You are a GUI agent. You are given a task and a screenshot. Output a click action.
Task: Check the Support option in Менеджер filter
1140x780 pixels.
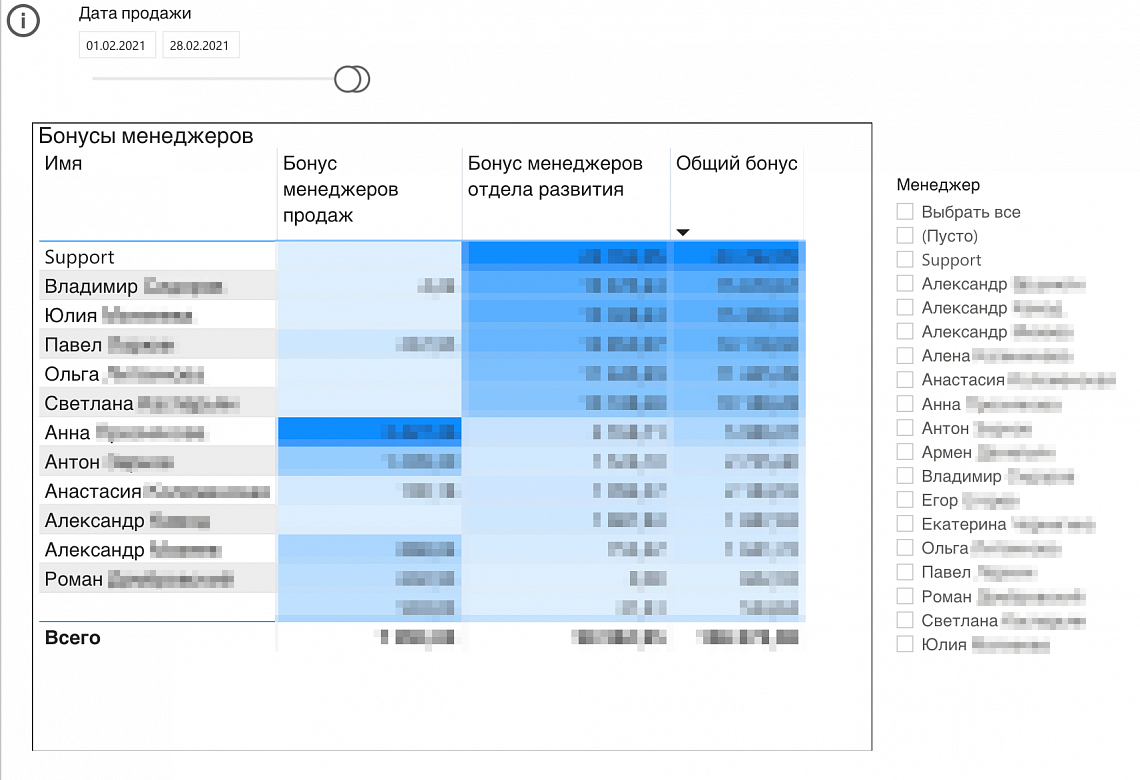coord(905,260)
